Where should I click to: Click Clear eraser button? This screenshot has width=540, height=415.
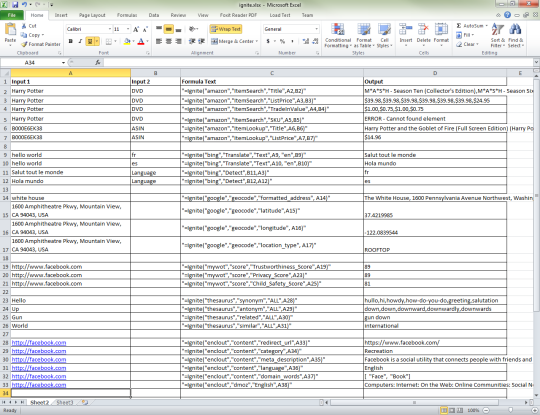pos(467,44)
